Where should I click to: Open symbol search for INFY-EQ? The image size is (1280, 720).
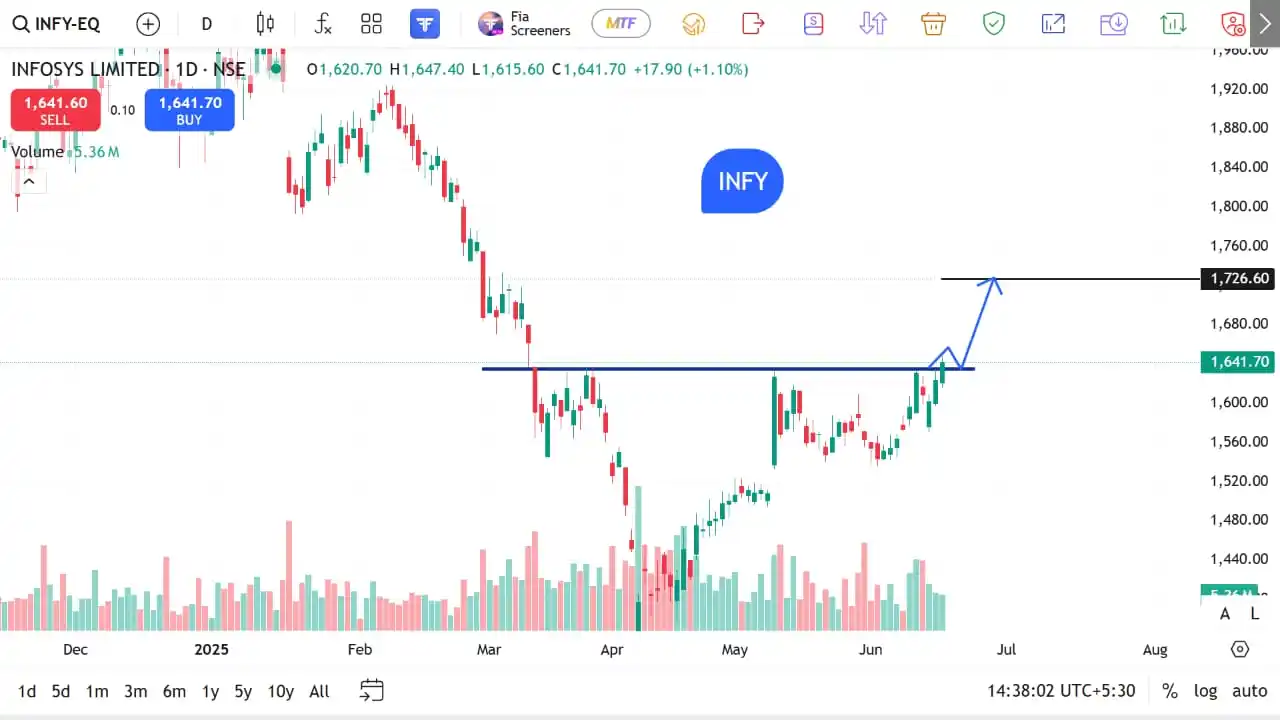point(58,24)
